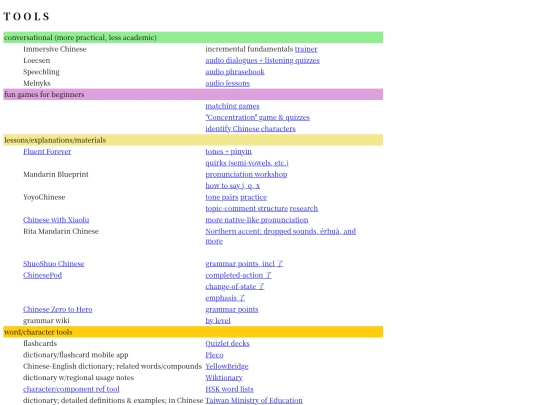Open the Quizlet decks link

click(227, 343)
